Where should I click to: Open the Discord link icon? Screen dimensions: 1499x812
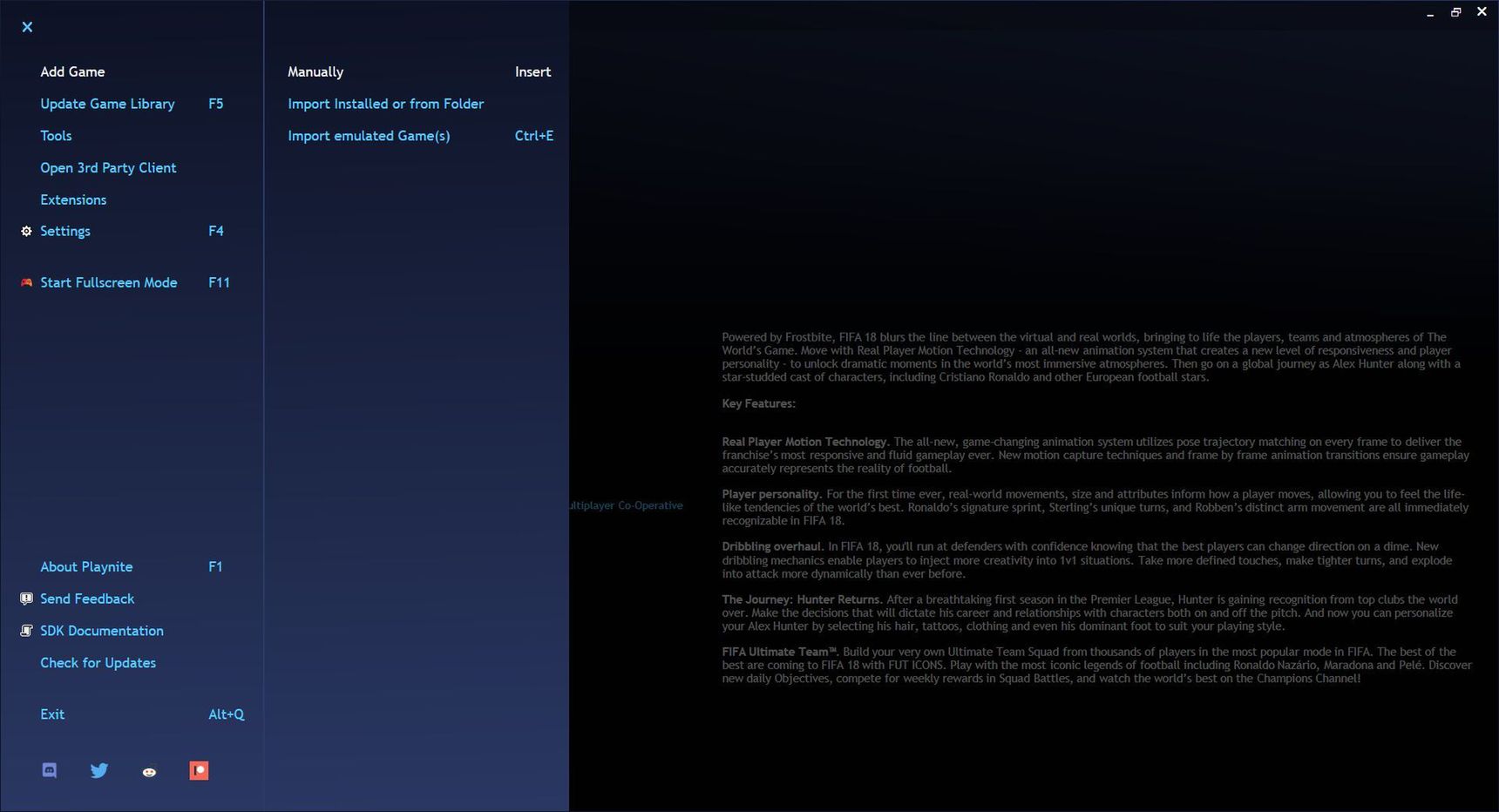50,770
